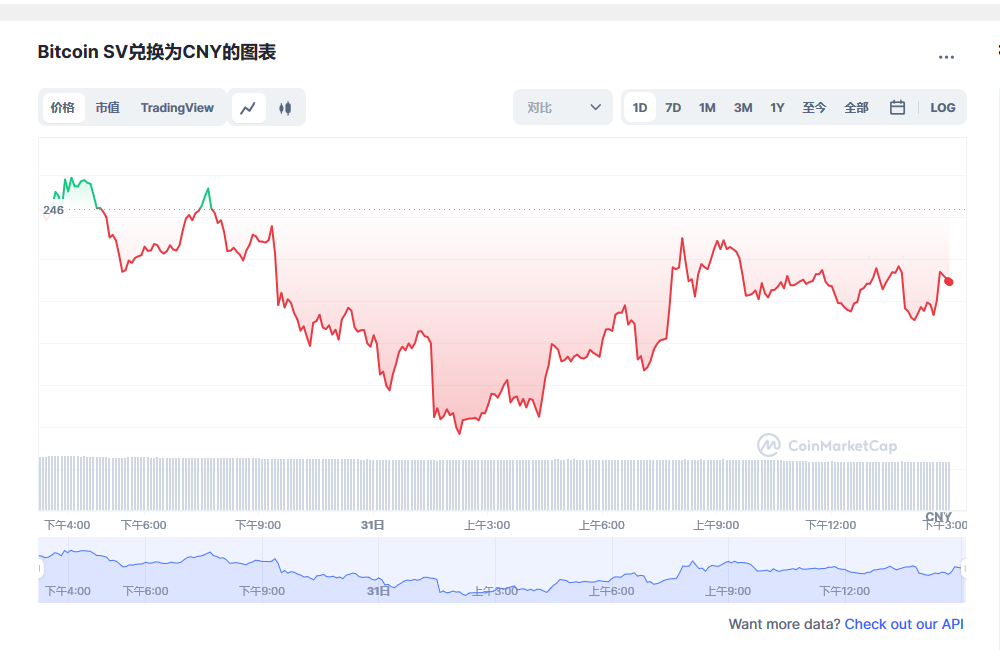Select the 1D time range
Viewport: 1000px width, 650px height.
(639, 107)
